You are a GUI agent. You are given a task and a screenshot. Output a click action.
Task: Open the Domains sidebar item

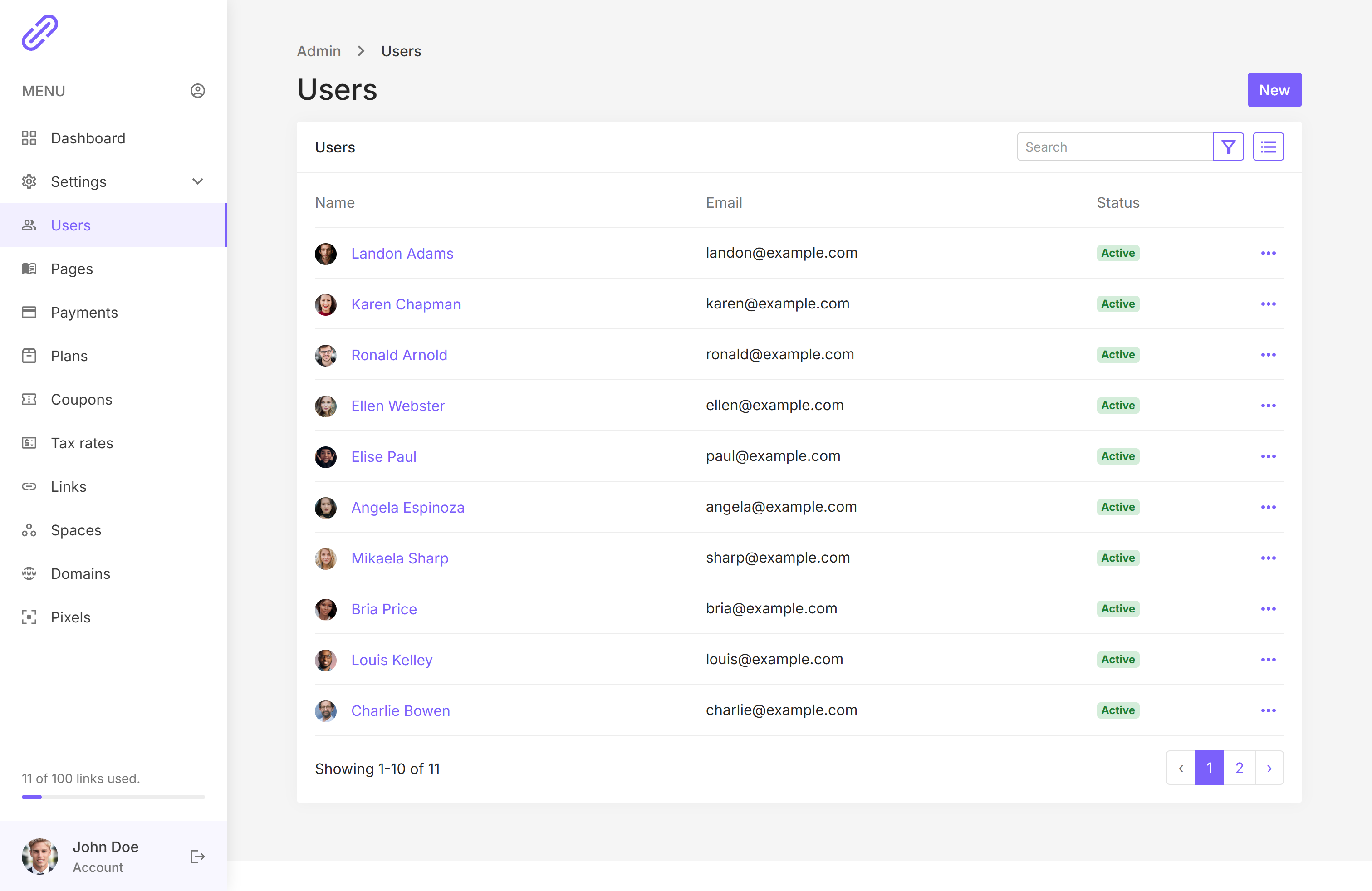(80, 573)
